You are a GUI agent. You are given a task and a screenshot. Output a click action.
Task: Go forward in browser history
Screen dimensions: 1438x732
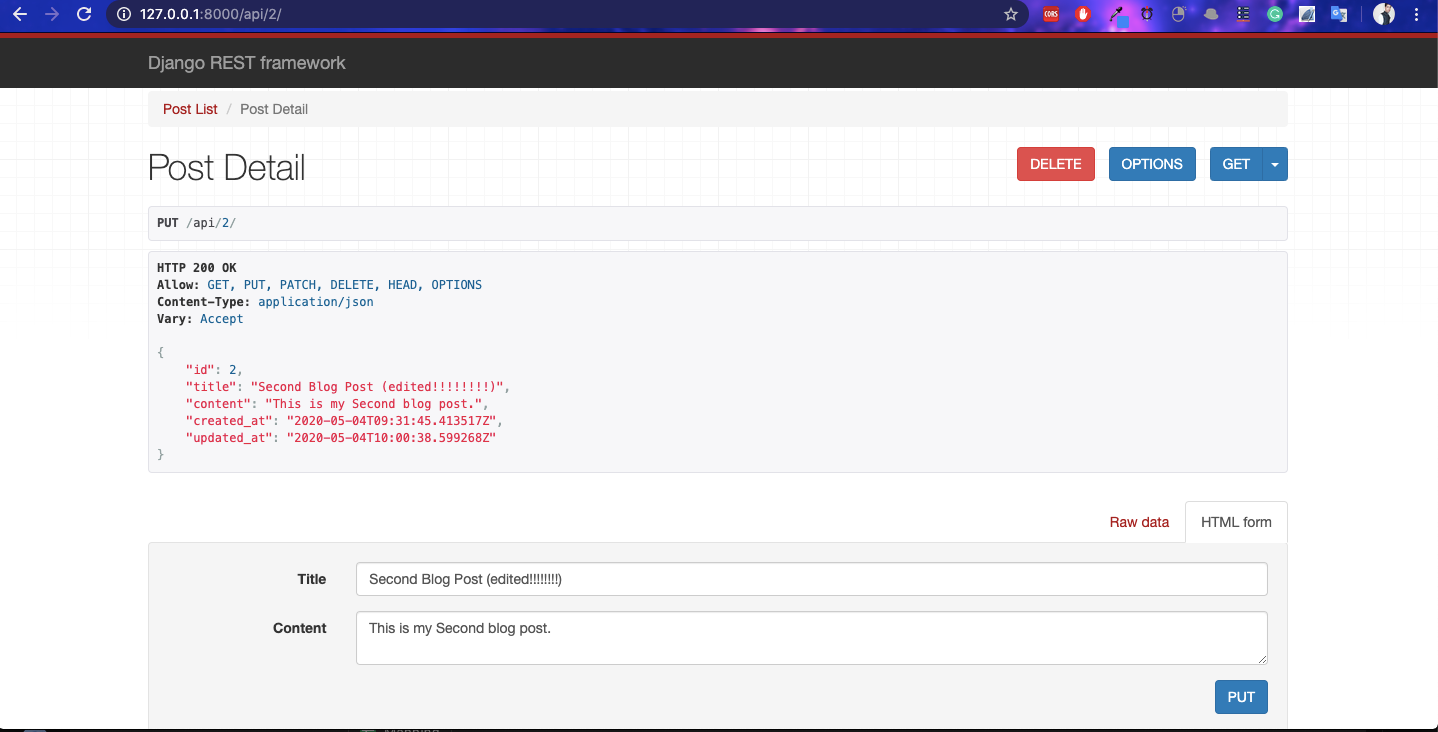52,14
